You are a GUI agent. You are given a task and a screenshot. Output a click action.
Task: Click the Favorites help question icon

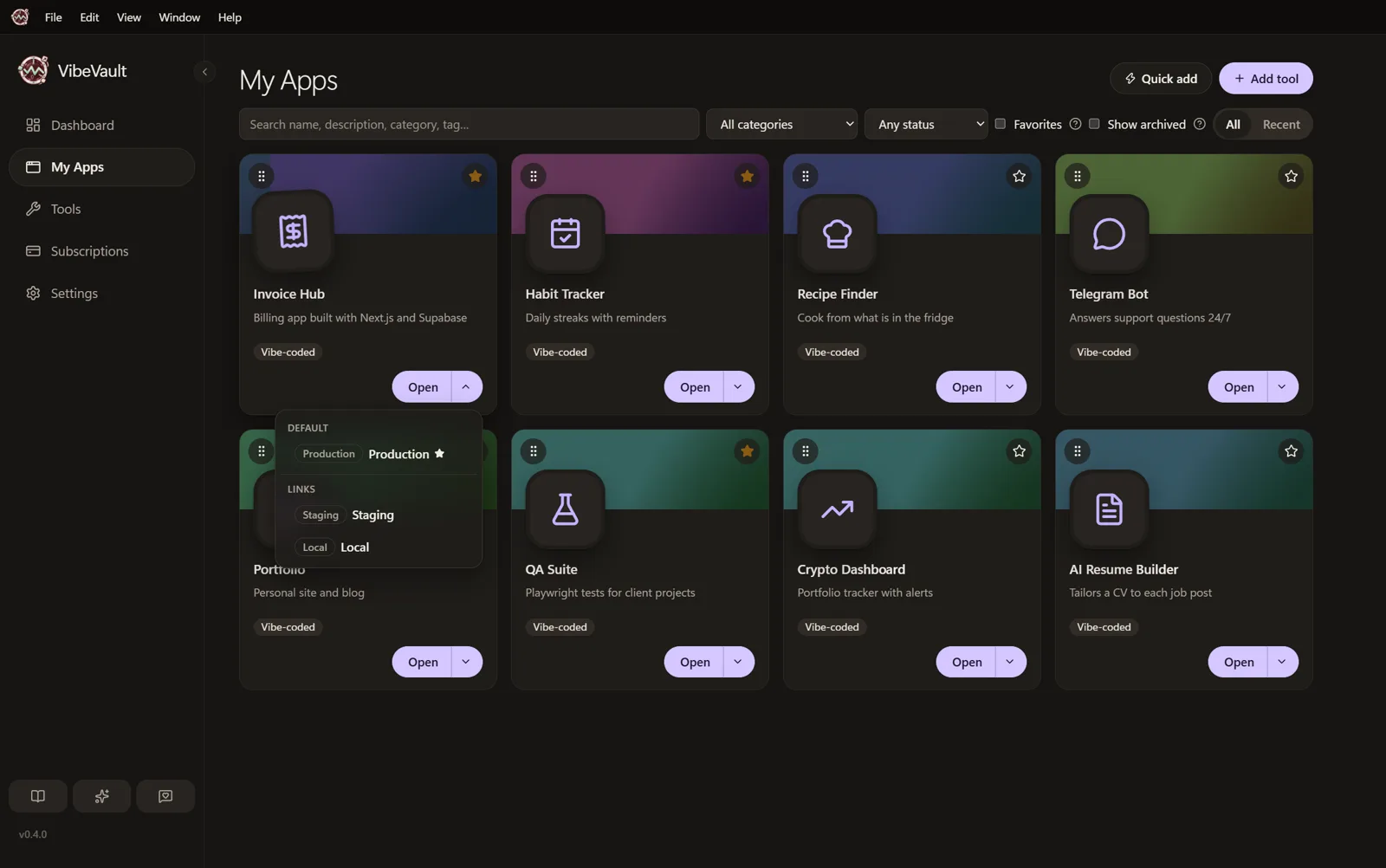click(1075, 124)
